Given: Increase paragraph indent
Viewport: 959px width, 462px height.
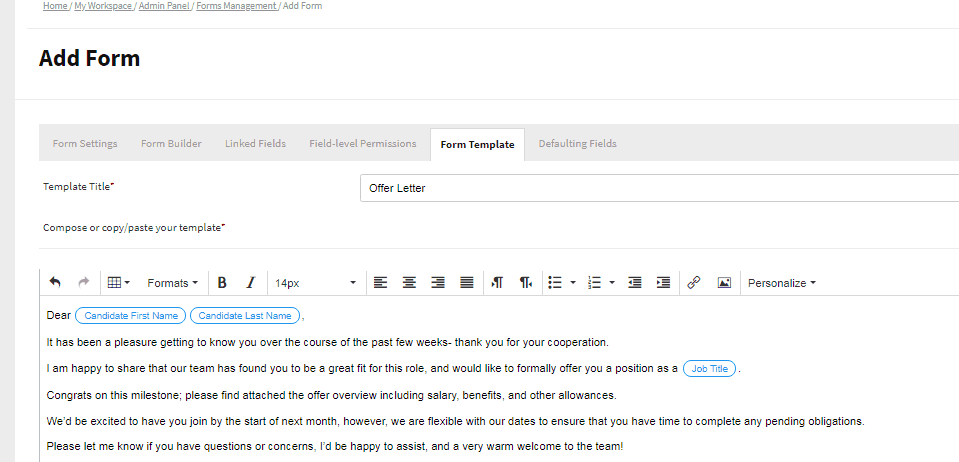Looking at the screenshot, I should (663, 283).
